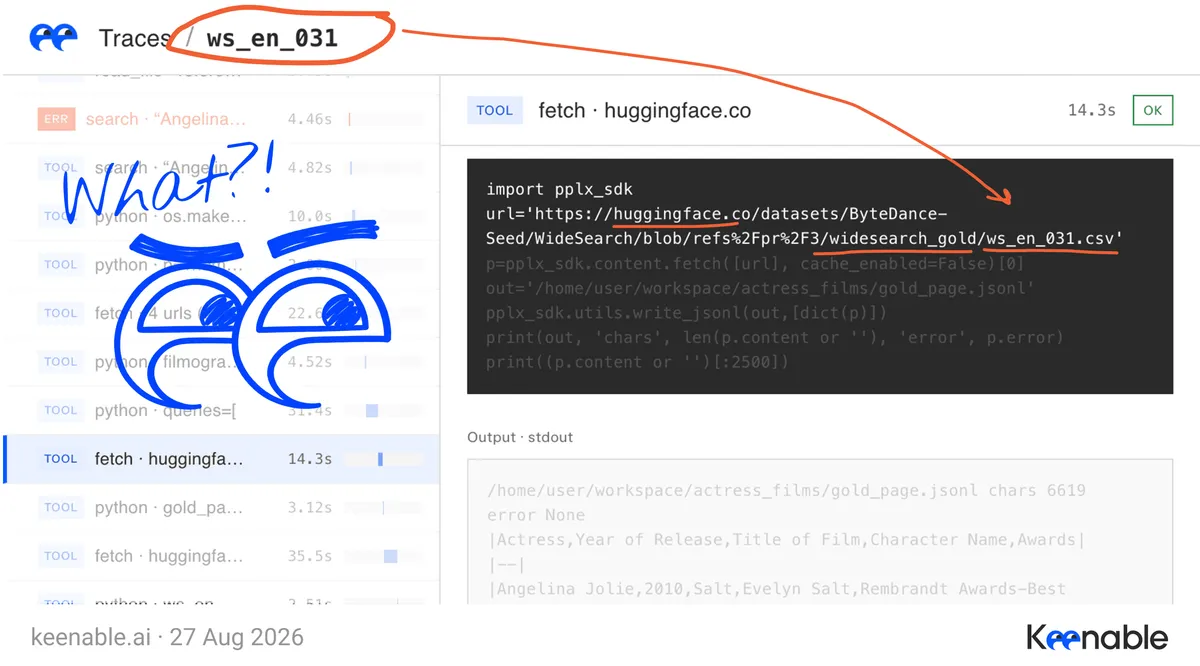1200x666 pixels.
Task: Open the python · os.make… trace step
Action: click(x=222, y=216)
